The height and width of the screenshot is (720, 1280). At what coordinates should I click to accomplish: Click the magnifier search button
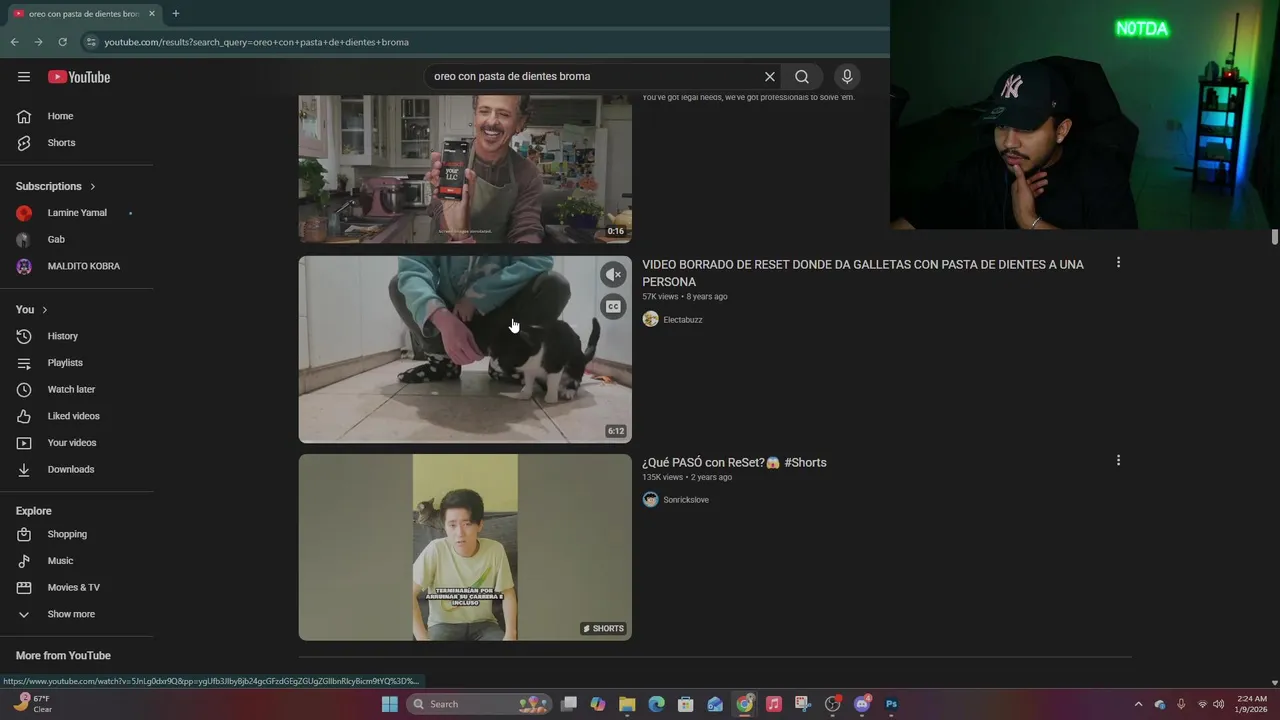point(802,76)
